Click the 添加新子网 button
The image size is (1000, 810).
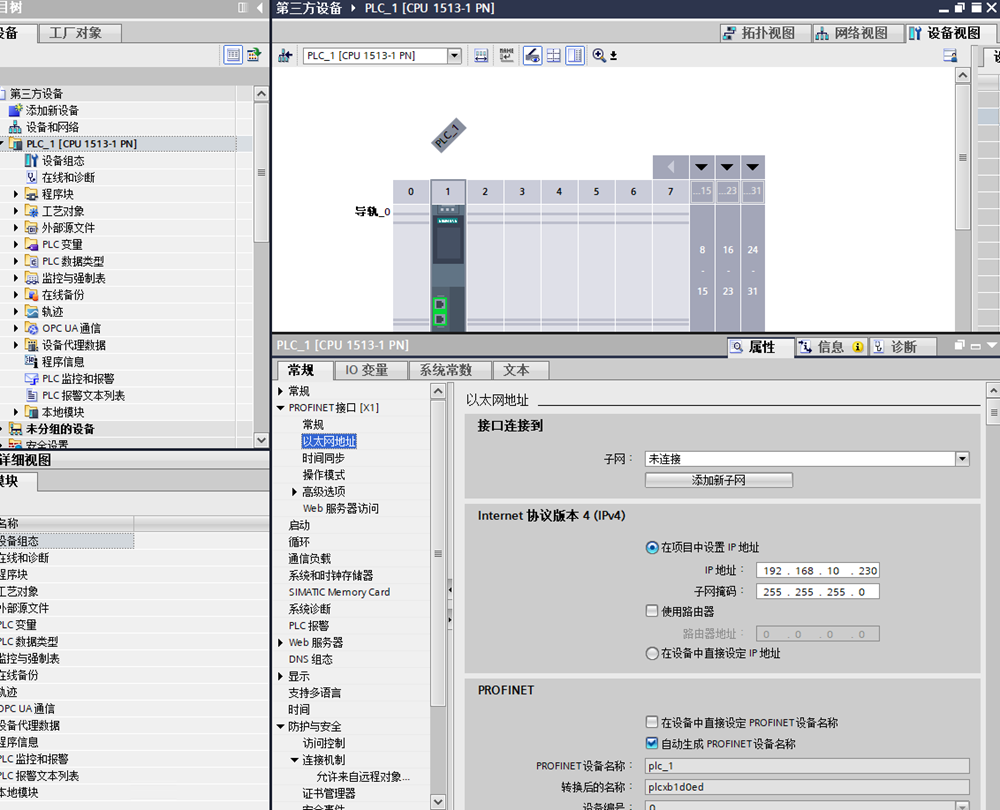[718, 480]
